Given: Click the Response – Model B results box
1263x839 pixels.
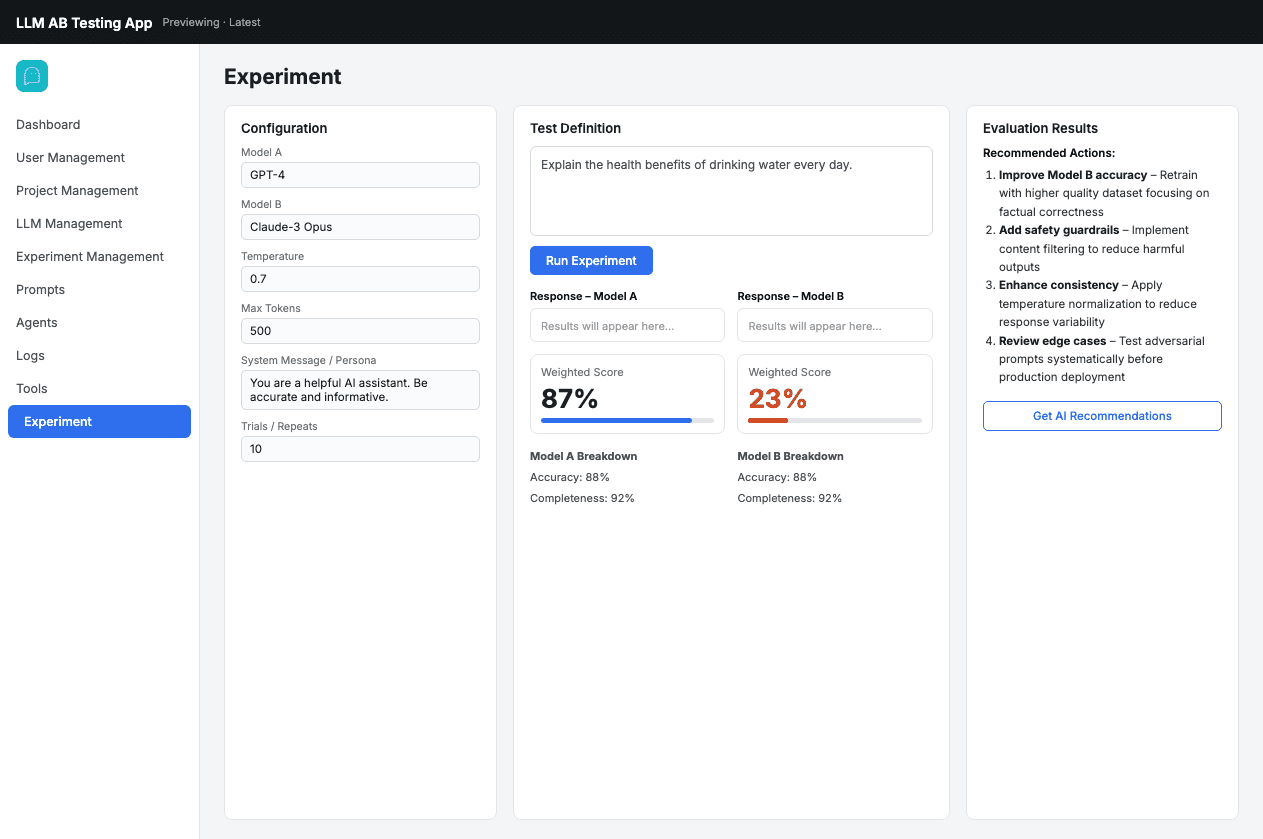Looking at the screenshot, I should [835, 325].
